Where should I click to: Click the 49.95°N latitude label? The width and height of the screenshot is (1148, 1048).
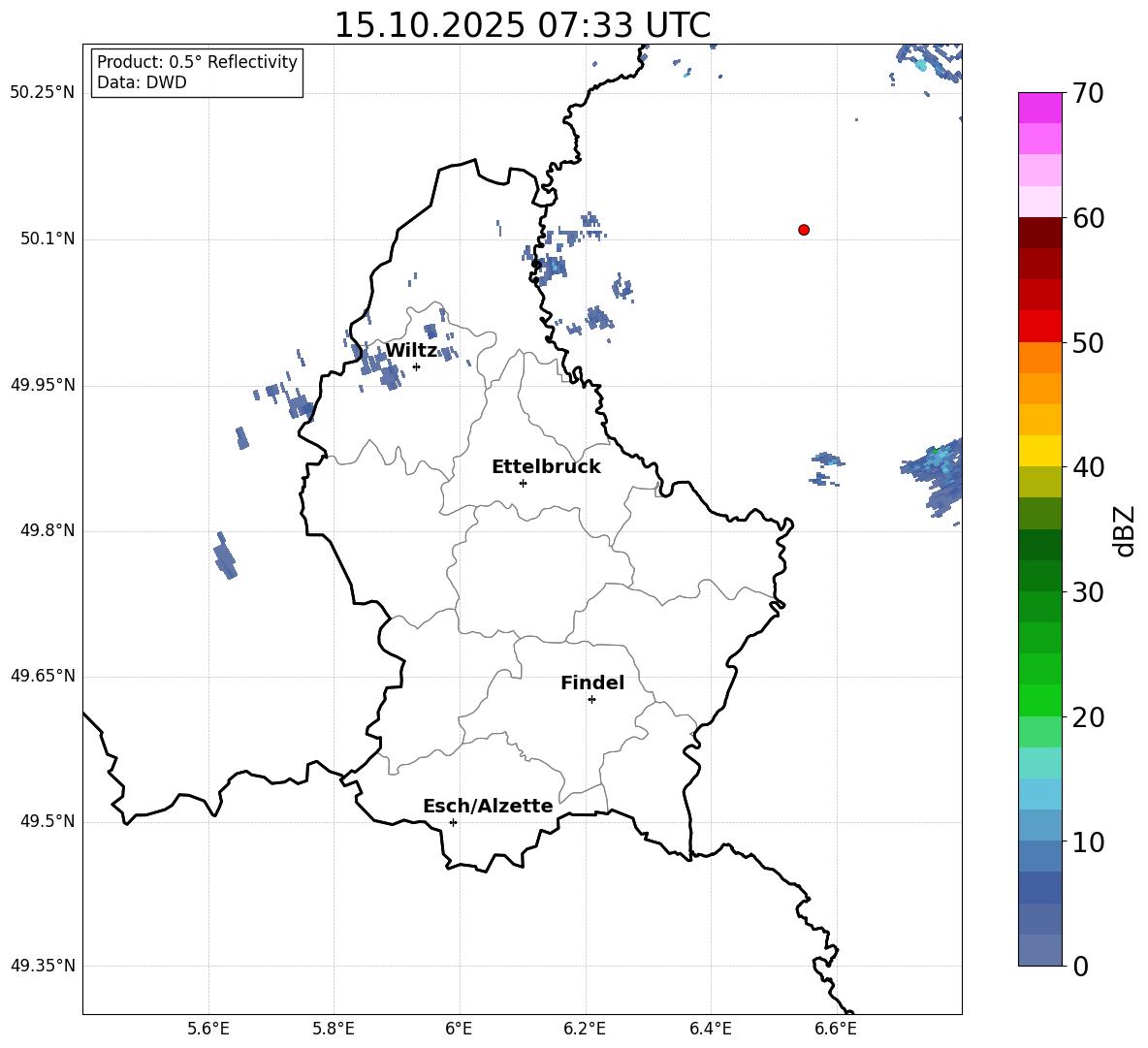click(43, 385)
